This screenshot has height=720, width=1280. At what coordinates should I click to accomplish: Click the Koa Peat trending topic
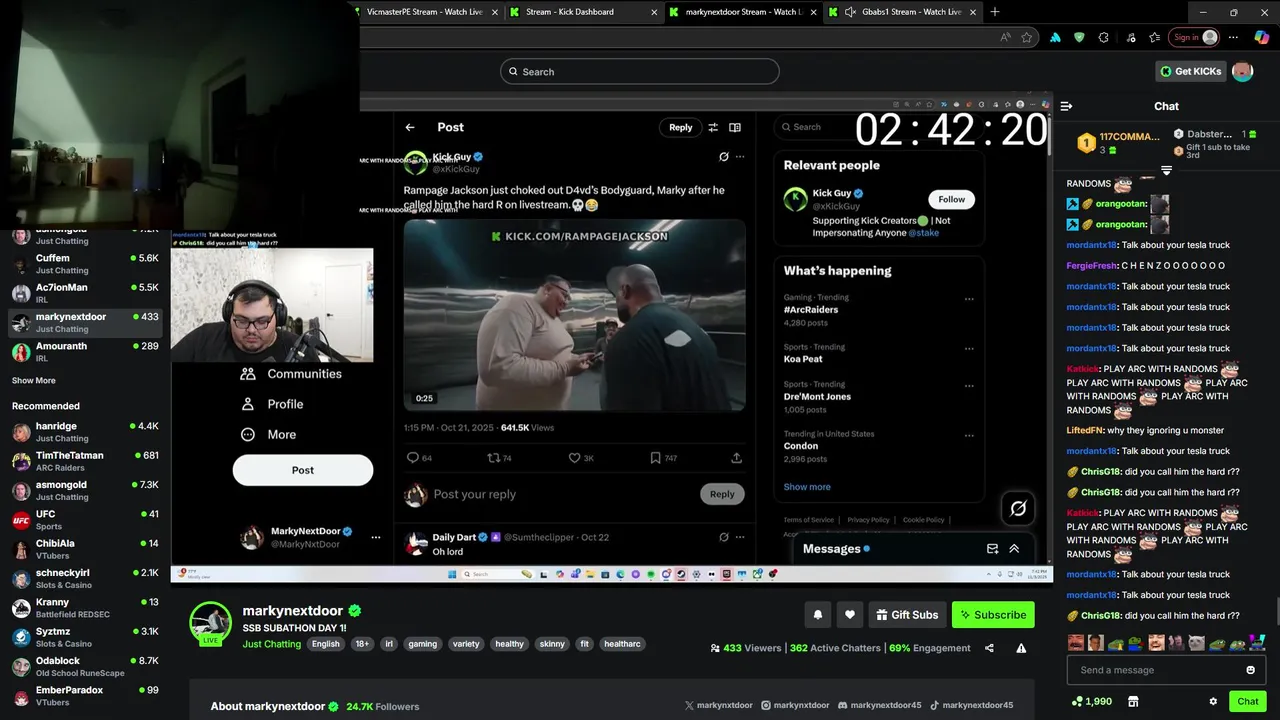tap(803, 359)
